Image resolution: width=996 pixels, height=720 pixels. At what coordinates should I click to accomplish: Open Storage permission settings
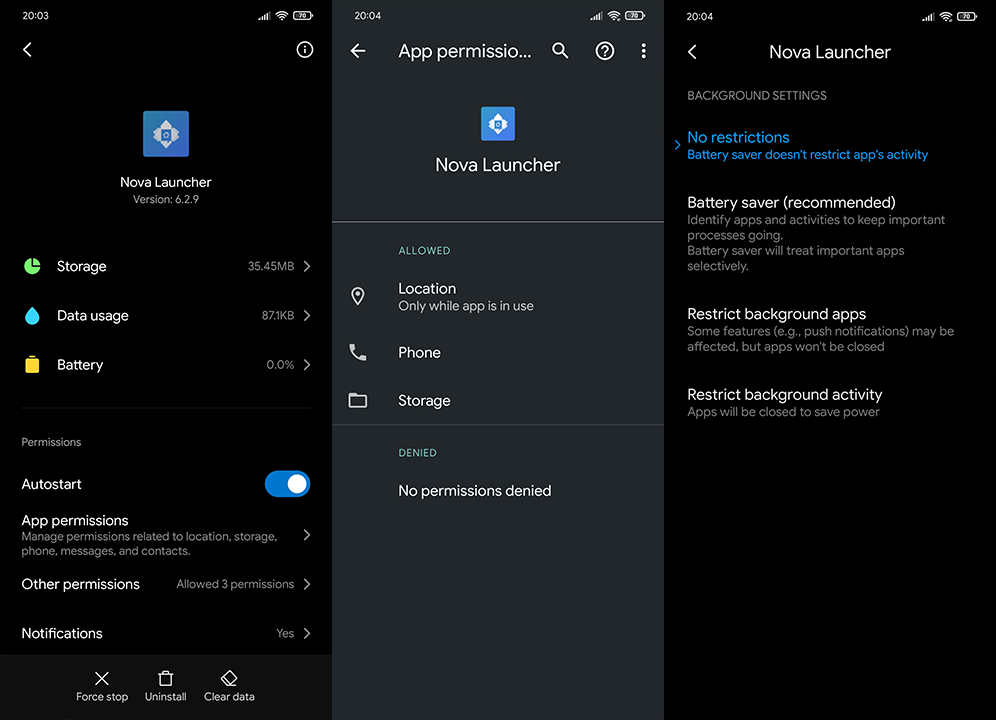498,400
